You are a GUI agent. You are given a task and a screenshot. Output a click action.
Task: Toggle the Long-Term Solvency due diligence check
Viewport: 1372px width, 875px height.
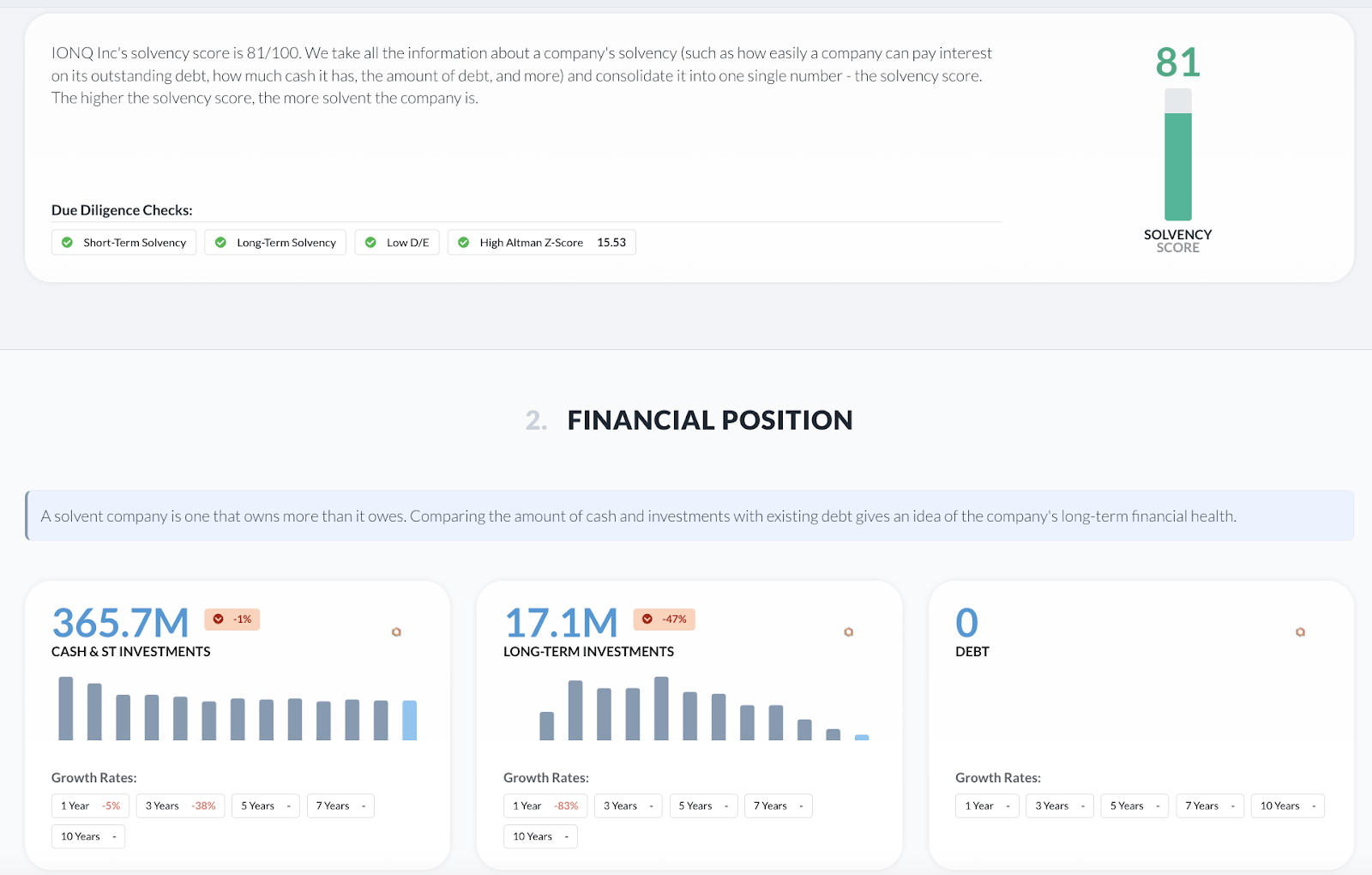(x=274, y=242)
